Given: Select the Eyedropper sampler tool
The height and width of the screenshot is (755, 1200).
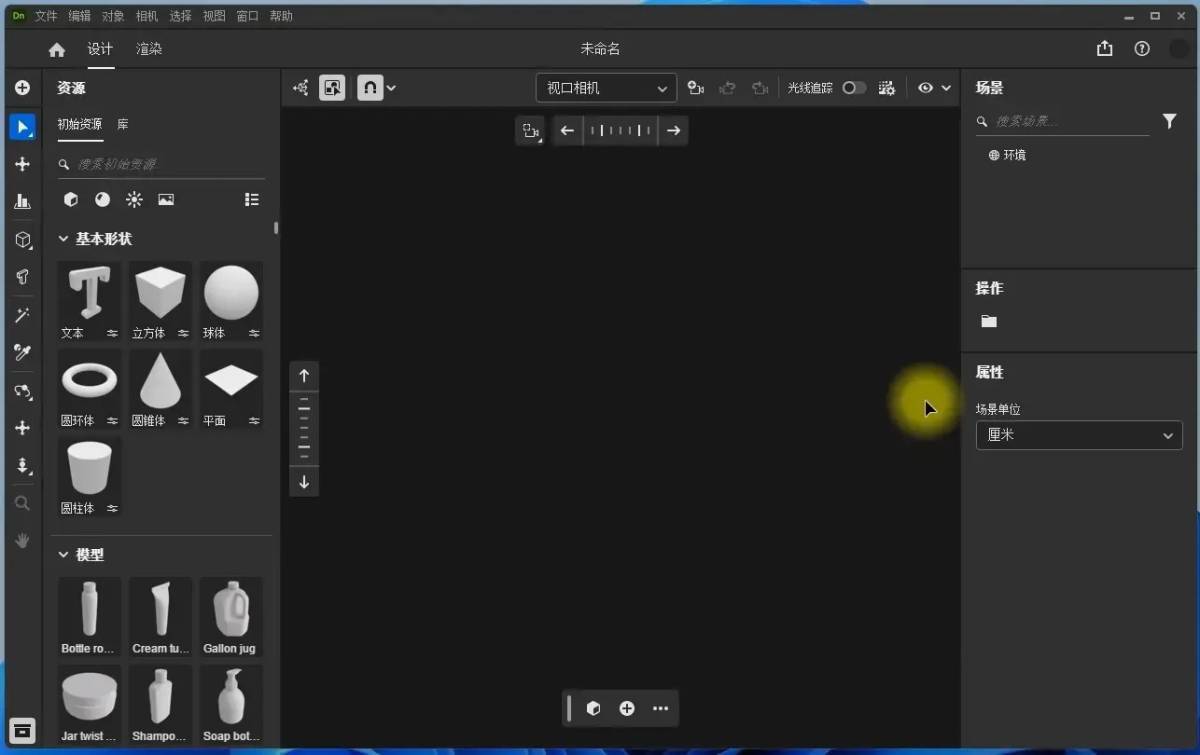Looking at the screenshot, I should (x=22, y=352).
